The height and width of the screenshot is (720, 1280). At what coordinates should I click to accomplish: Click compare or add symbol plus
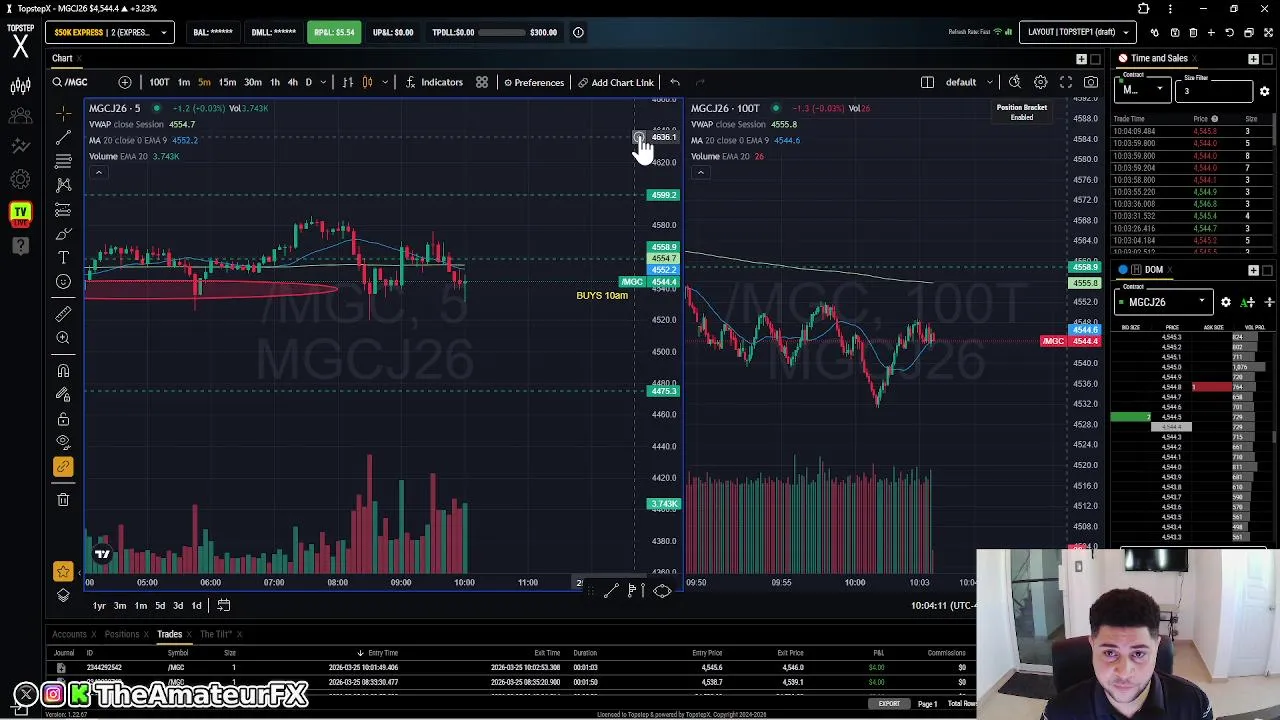pos(125,82)
